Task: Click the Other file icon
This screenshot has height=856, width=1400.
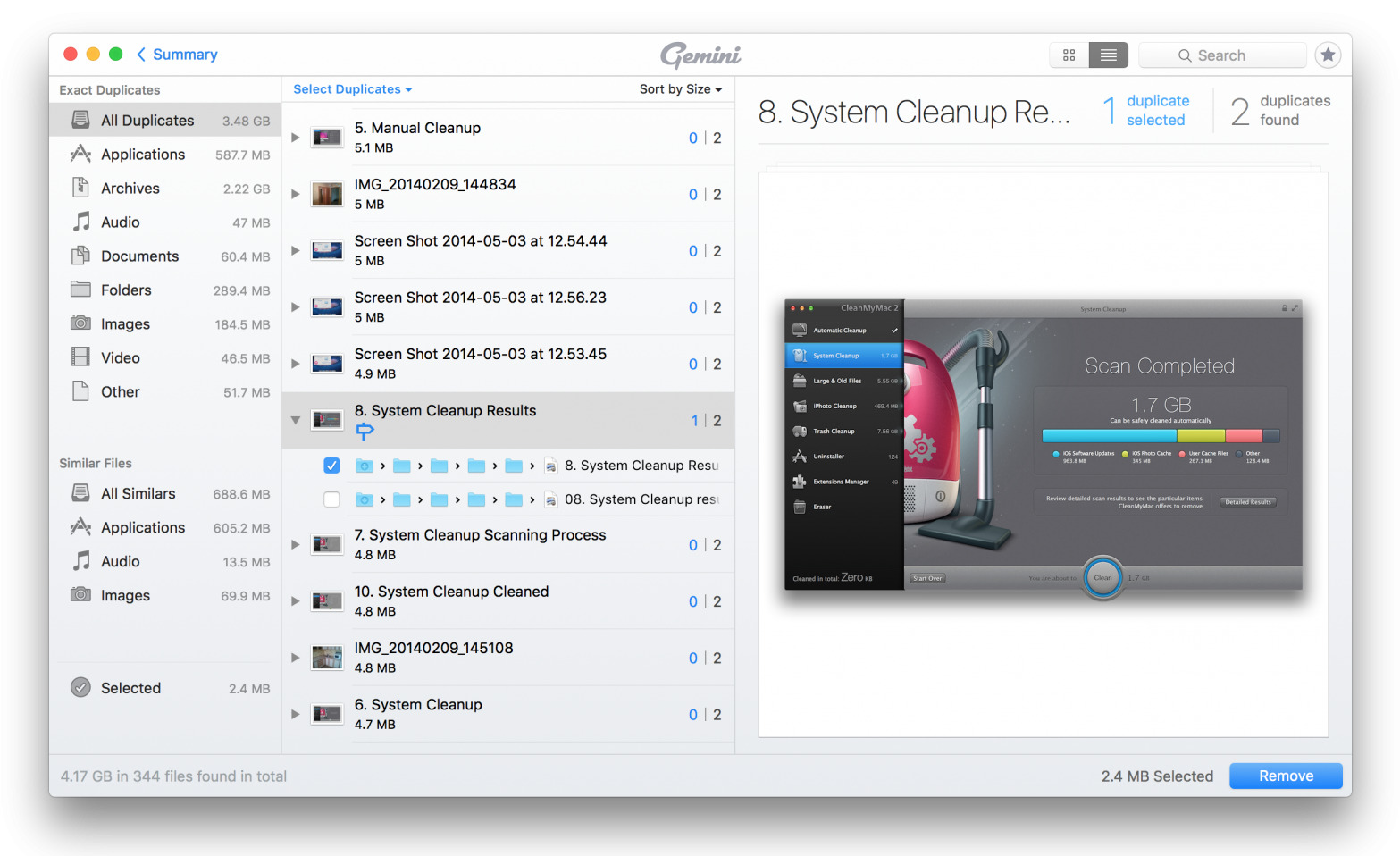Action: [80, 391]
